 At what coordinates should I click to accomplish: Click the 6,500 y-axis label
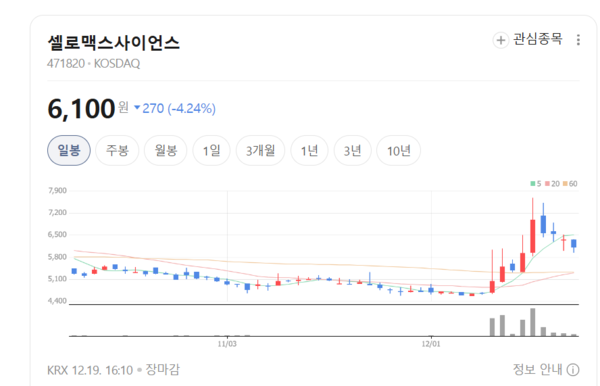click(x=57, y=235)
